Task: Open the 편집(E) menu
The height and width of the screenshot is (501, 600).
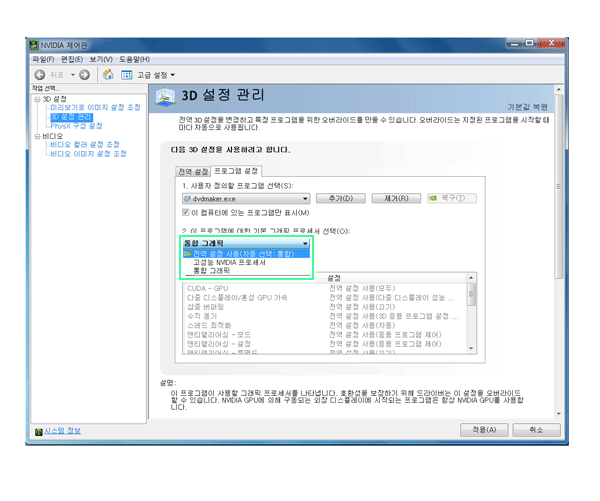Action: point(72,59)
